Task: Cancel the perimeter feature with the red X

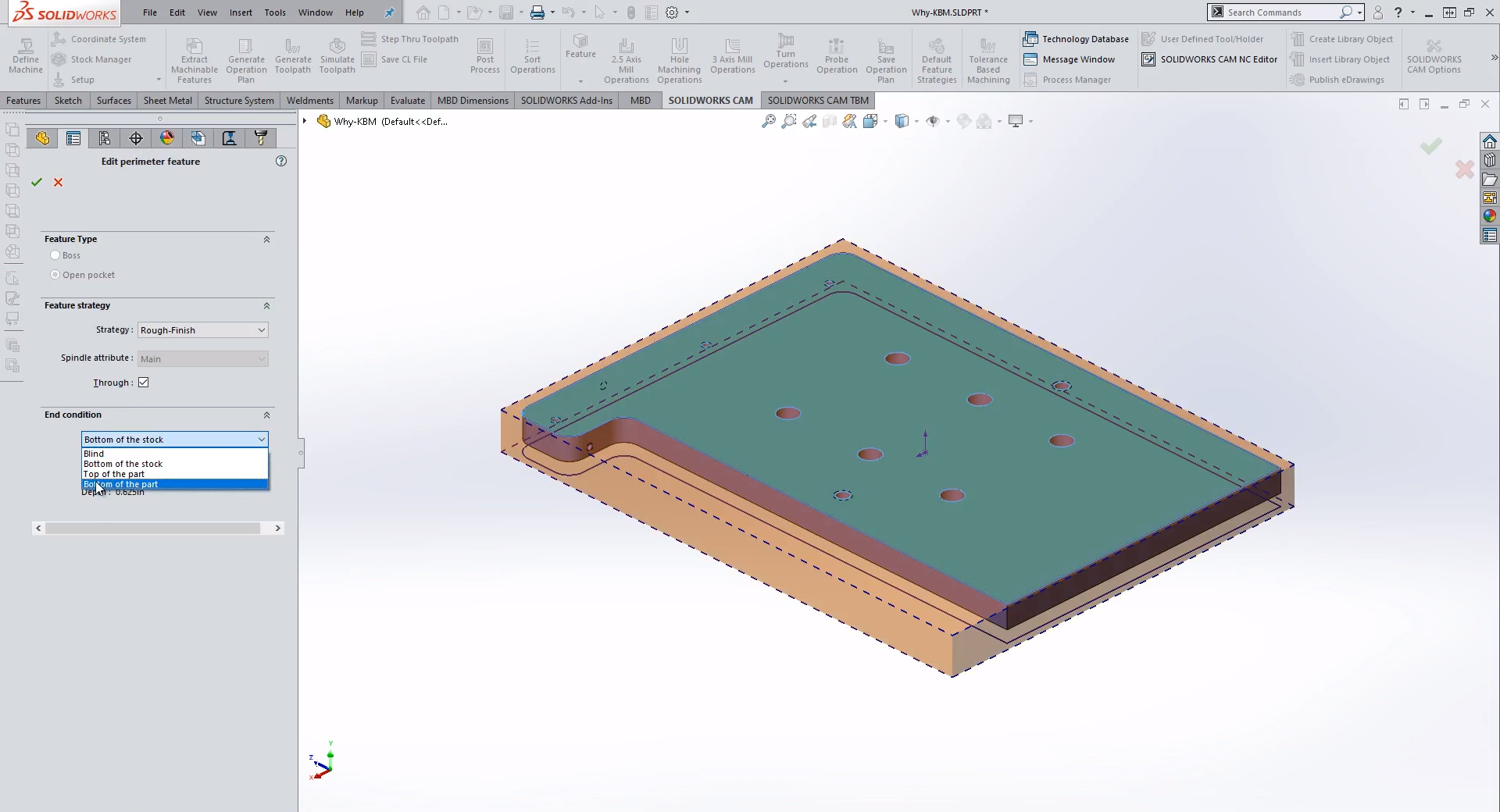Action: coord(58,182)
